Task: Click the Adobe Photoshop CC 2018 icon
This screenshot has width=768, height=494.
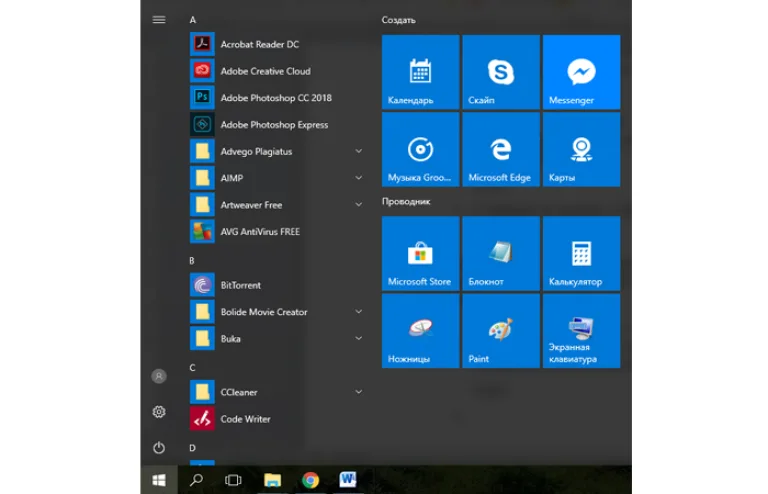Action: pyautogui.click(x=202, y=97)
